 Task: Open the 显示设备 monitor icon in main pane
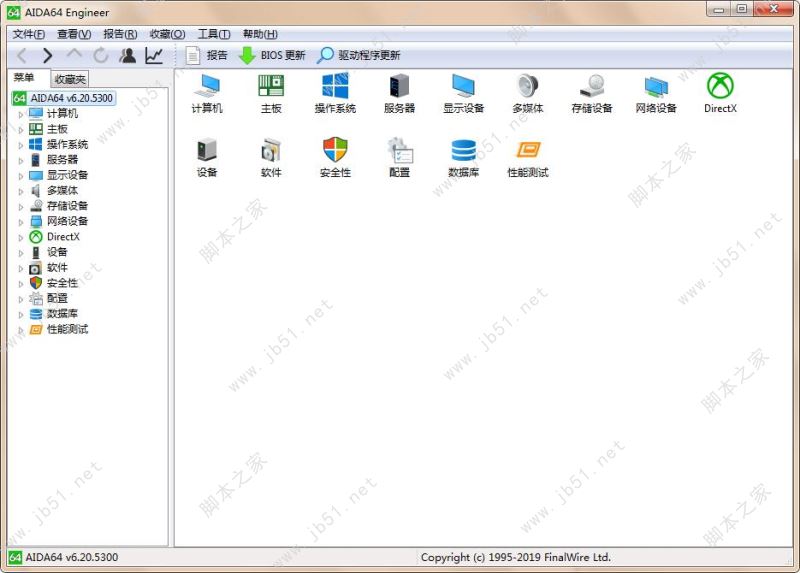pyautogui.click(x=463, y=93)
